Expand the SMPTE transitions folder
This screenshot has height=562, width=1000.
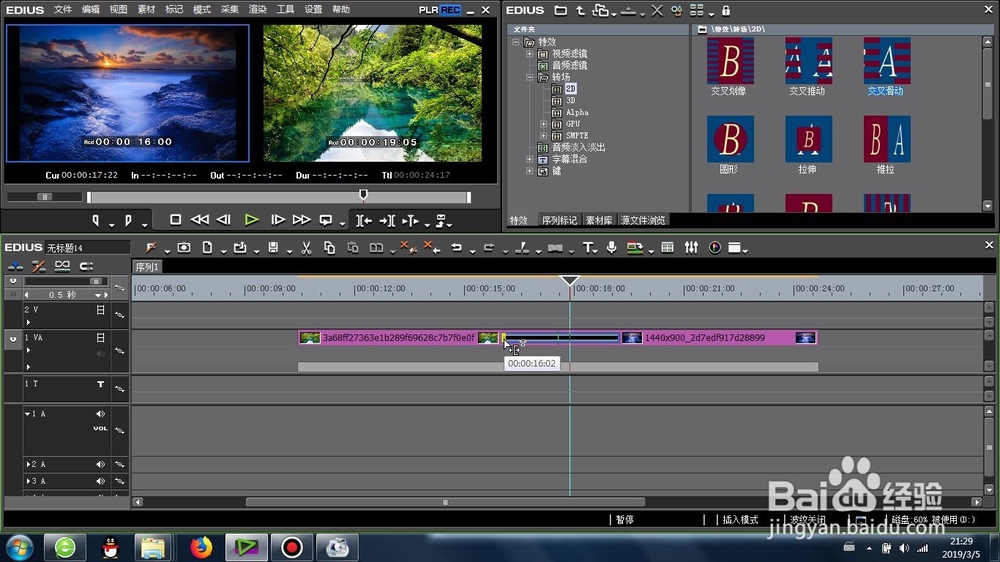click(543, 135)
